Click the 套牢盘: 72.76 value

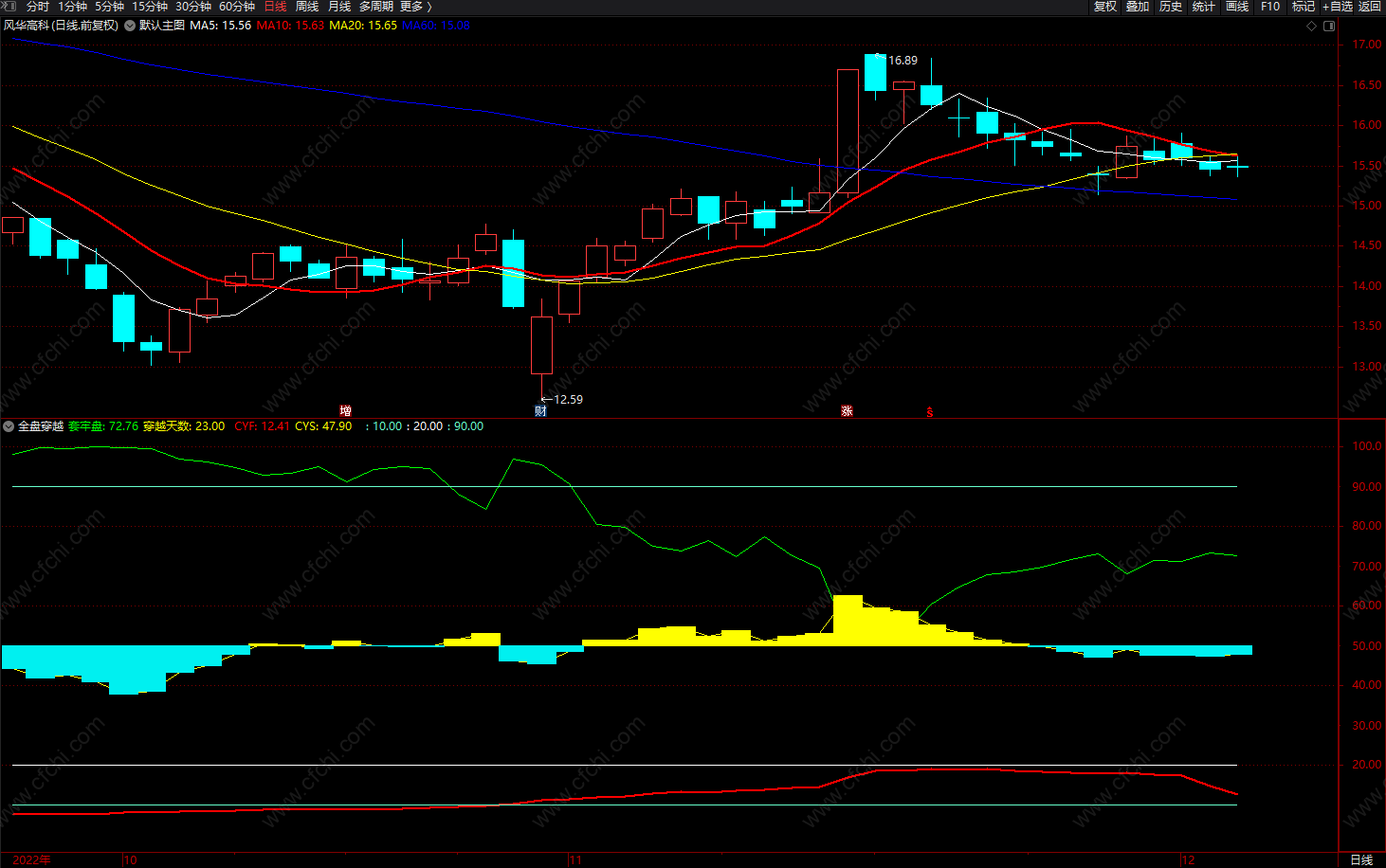(x=103, y=426)
